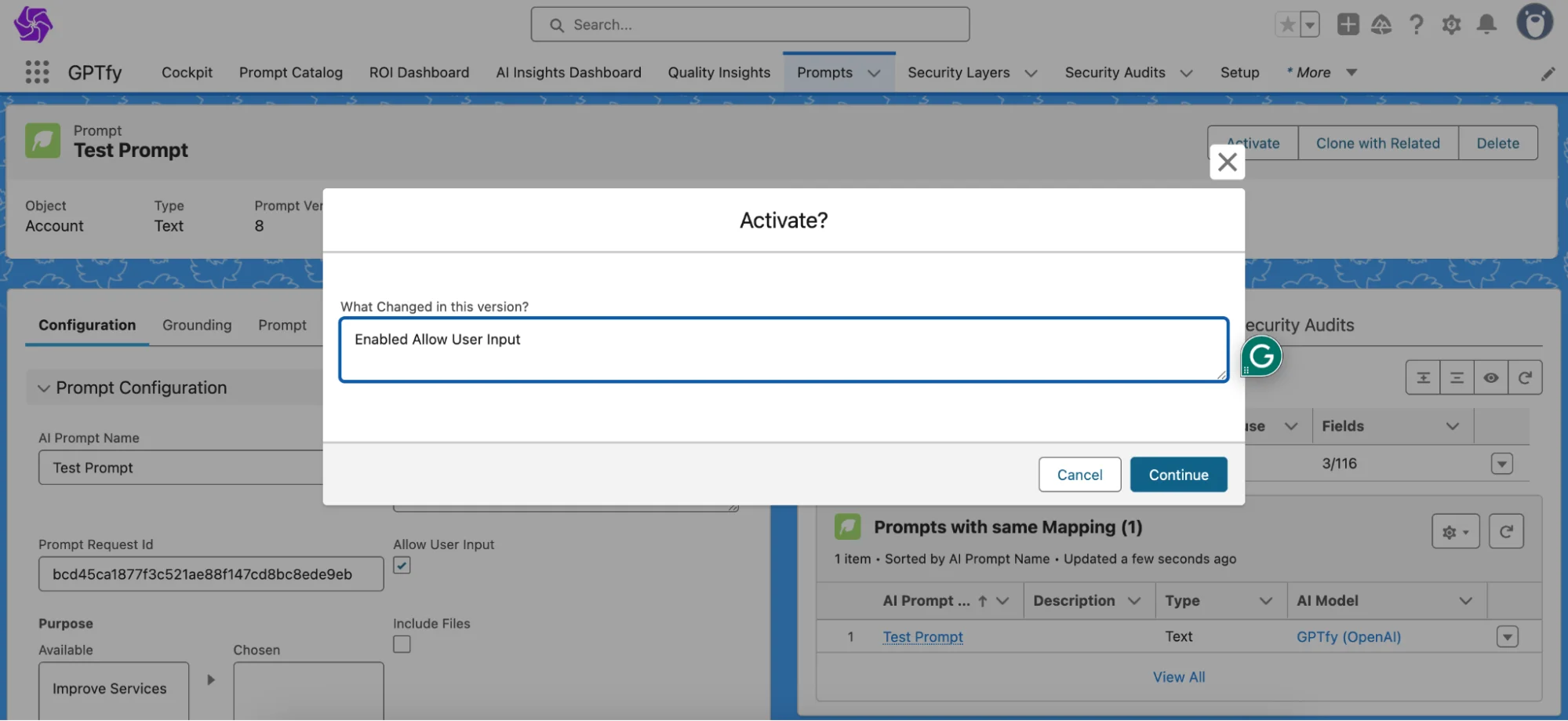
Task: Uncheck the Allow User Input checkbox
Action: point(402,566)
